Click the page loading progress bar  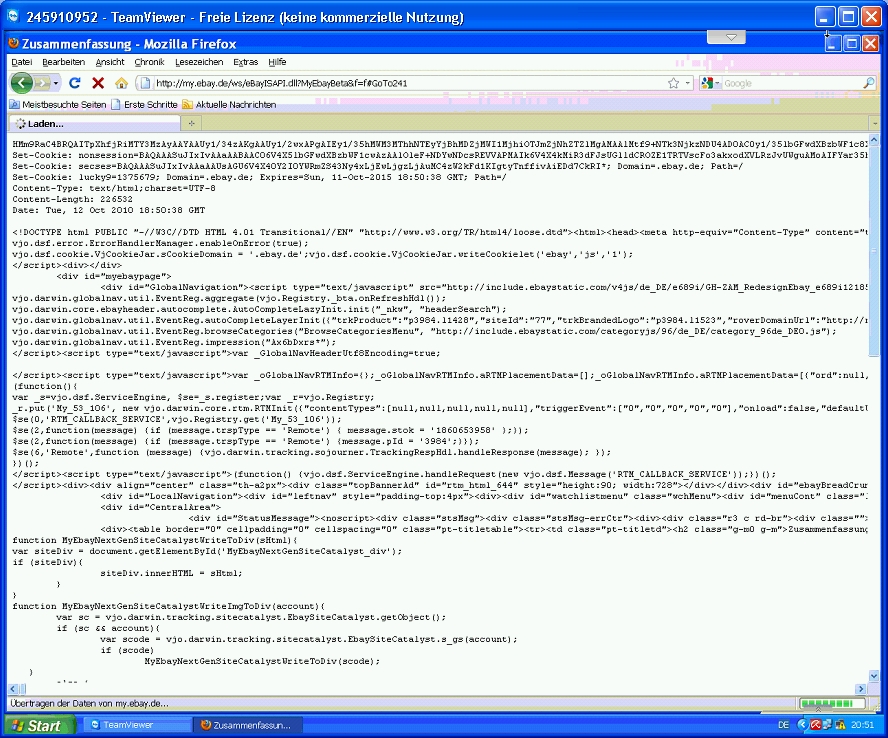[x=832, y=703]
